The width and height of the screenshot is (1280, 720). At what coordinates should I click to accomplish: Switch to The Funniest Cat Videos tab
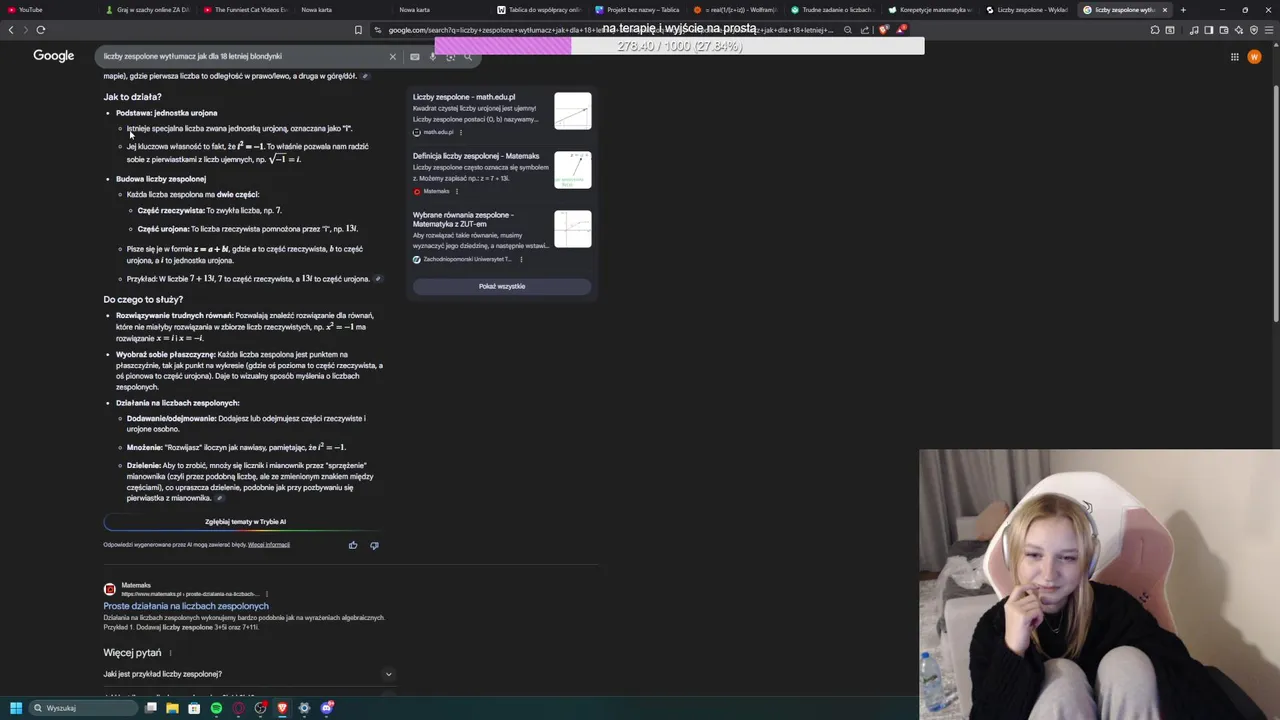246,10
